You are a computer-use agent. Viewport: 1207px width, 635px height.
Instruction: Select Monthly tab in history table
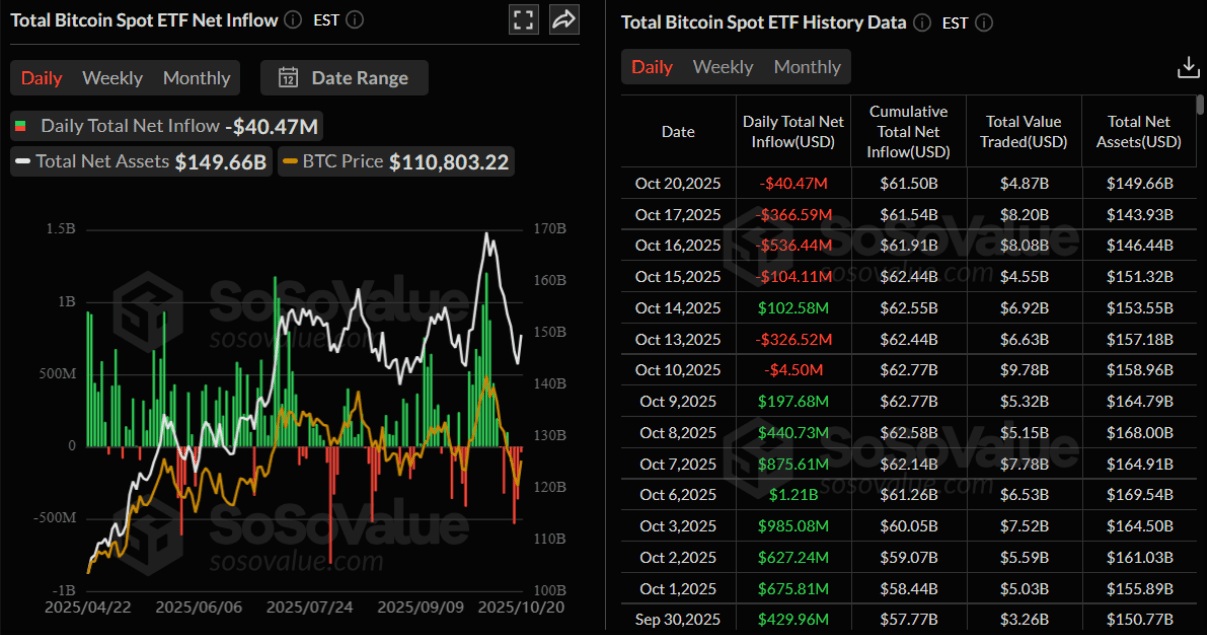tap(807, 67)
